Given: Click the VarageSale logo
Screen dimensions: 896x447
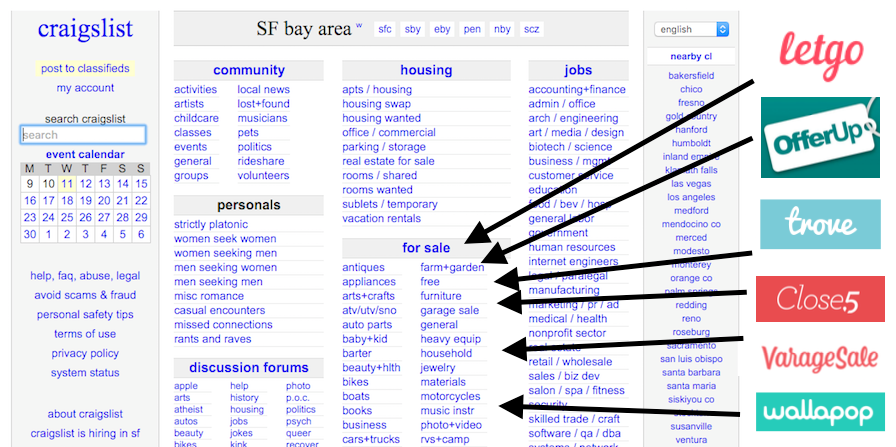Looking at the screenshot, I should coord(819,359).
